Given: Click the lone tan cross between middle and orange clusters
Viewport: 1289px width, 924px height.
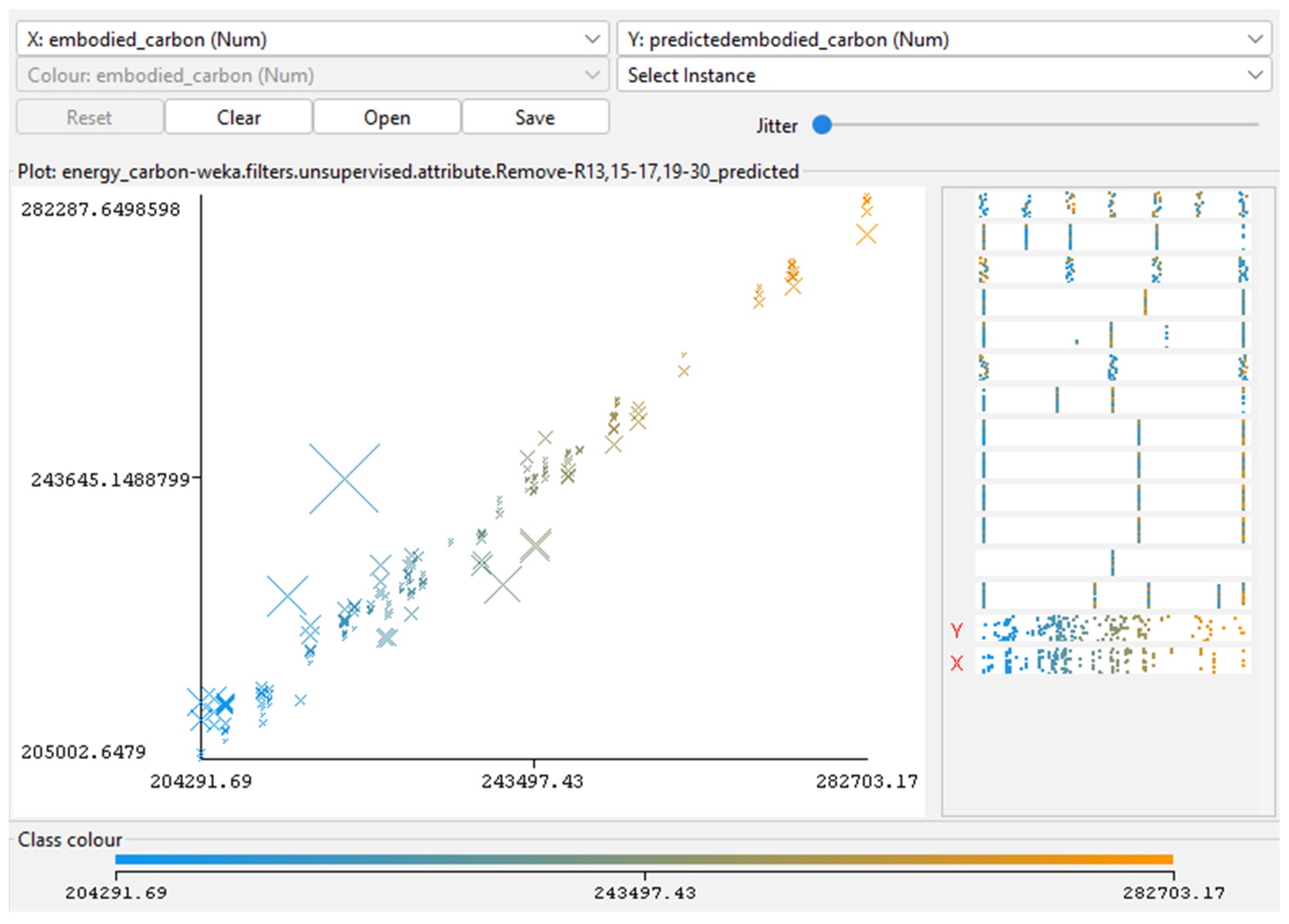Looking at the screenshot, I should click(x=684, y=371).
